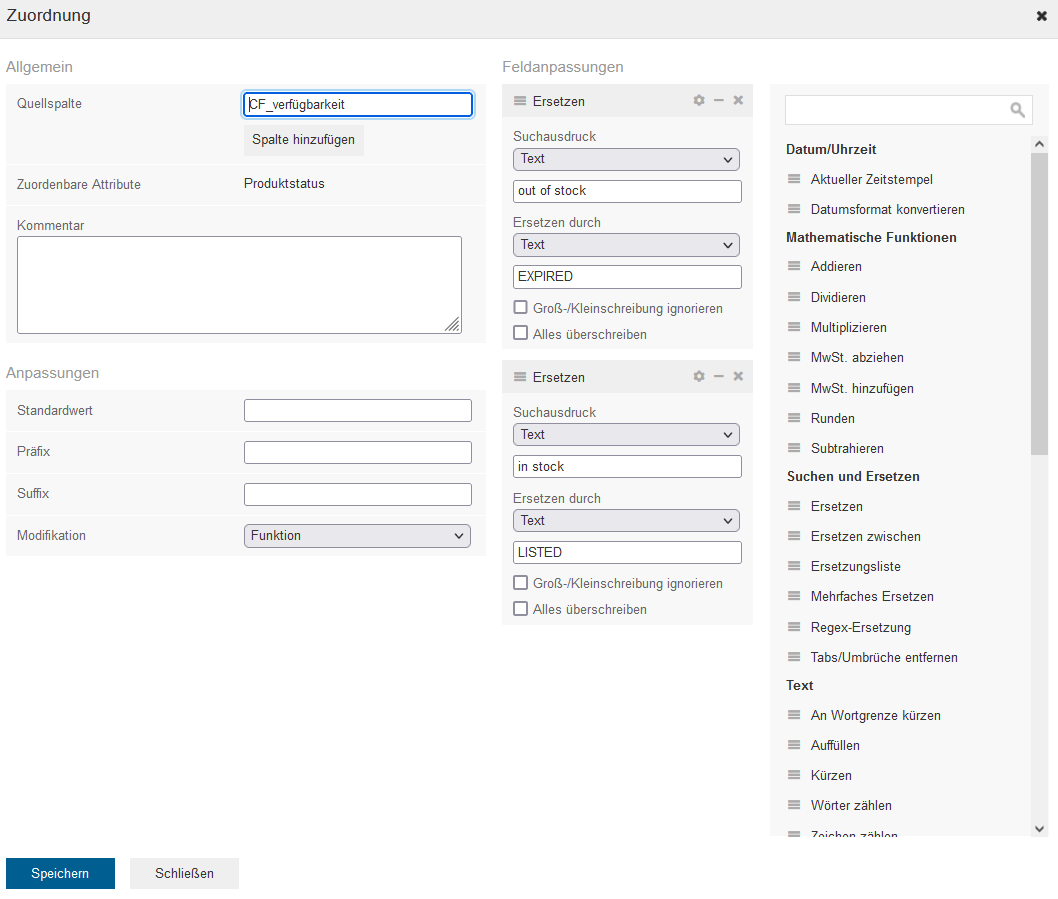Remove the second Ersetzen block (in stock)
1058x899 pixels.
pyautogui.click(x=738, y=377)
